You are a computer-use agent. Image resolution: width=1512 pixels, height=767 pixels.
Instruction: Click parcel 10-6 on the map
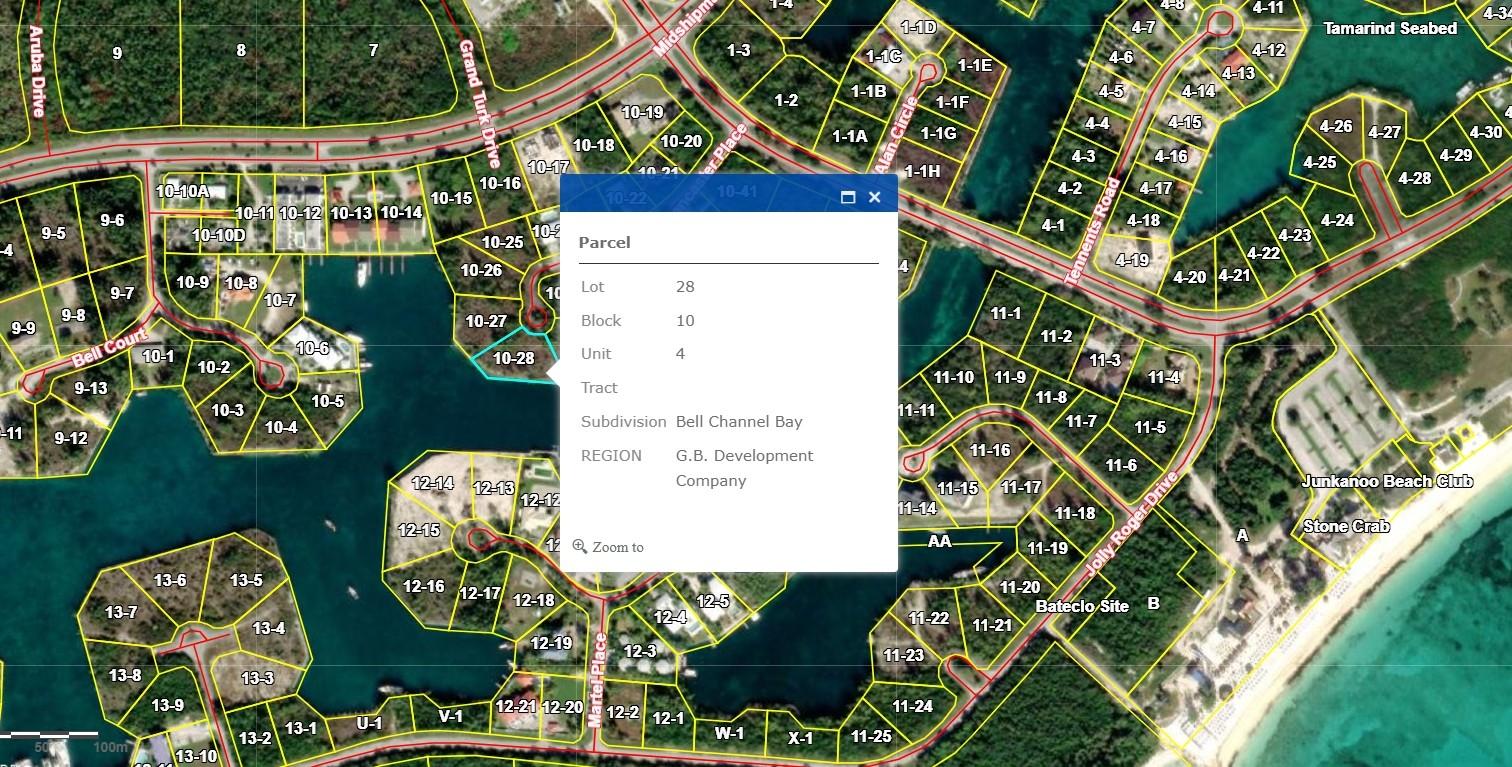[312, 348]
